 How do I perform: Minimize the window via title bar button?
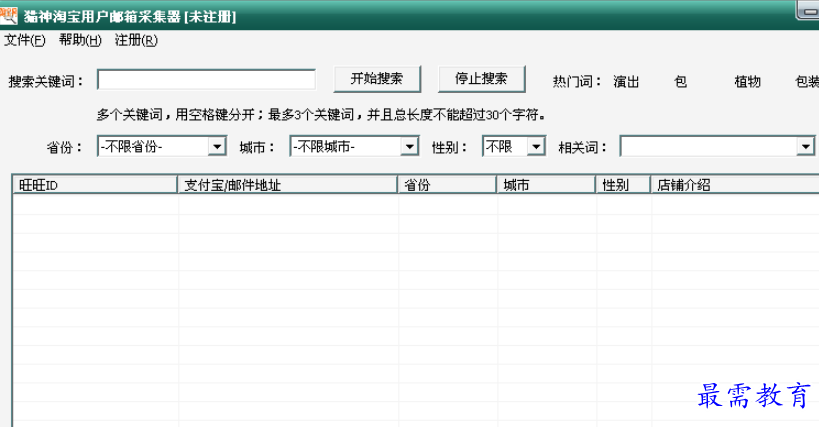coord(808,10)
